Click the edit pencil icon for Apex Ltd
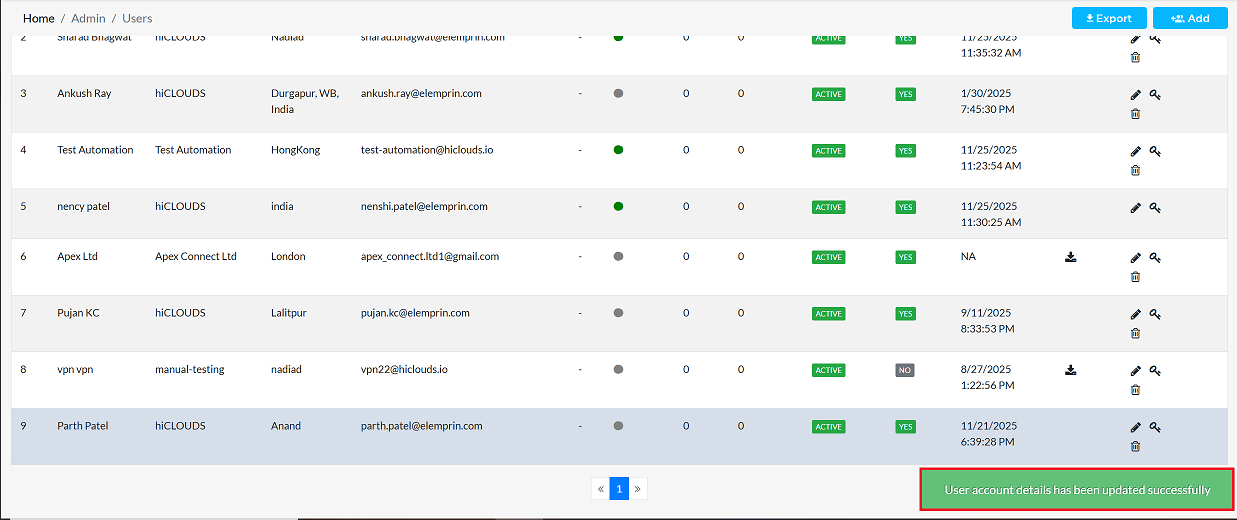 [x=1135, y=258]
